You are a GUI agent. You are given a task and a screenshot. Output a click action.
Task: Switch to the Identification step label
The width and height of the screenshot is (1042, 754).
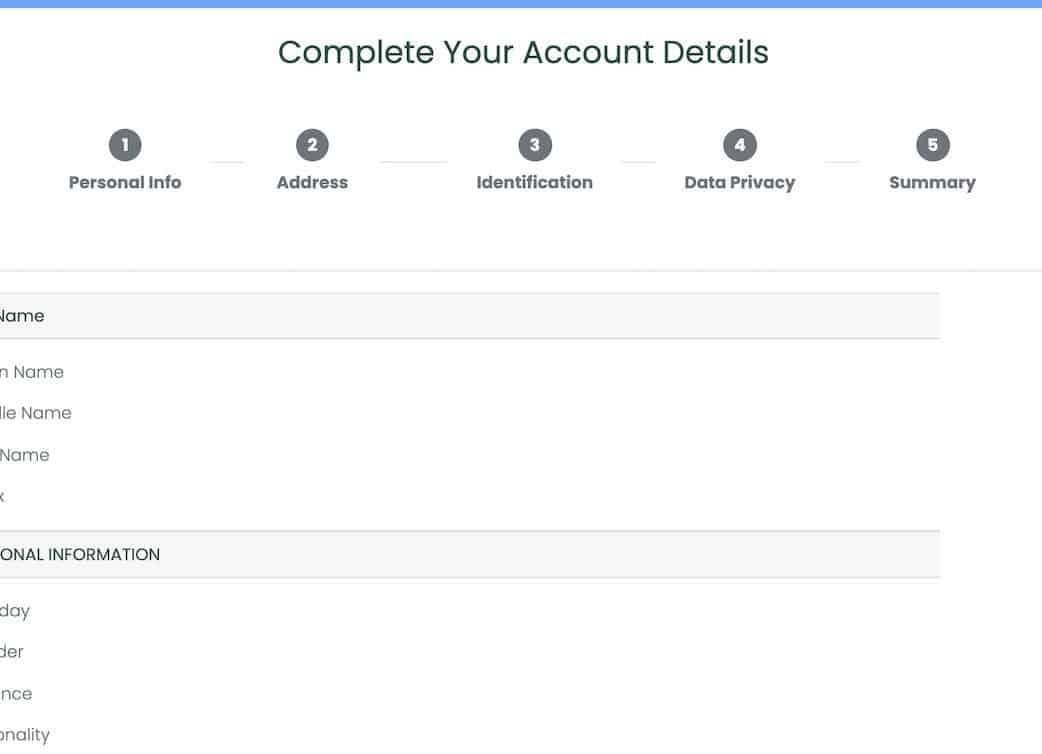[x=534, y=183]
